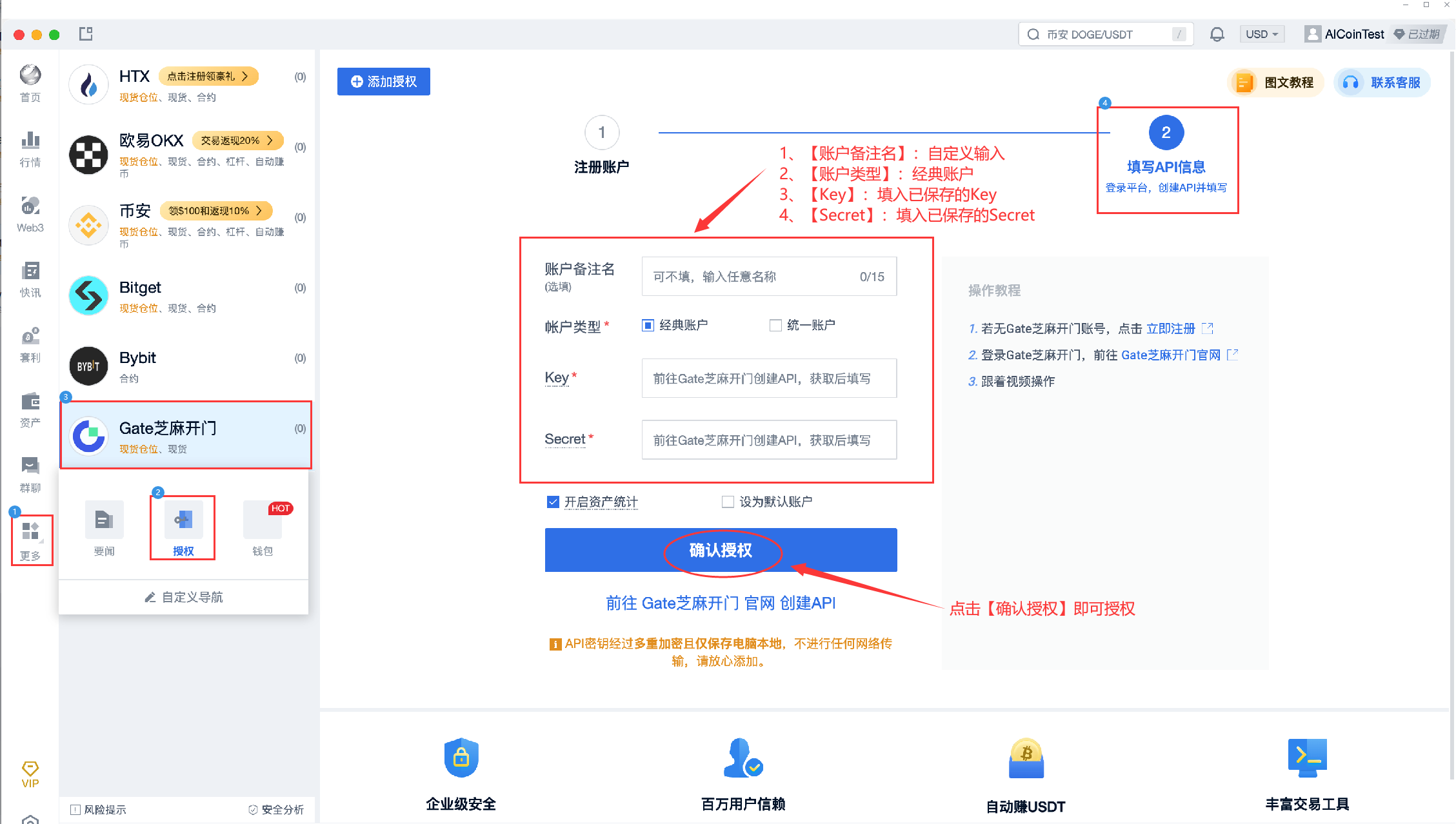
Task: Click the 自动赚USDT bitcoin feature icon
Action: point(1026,758)
